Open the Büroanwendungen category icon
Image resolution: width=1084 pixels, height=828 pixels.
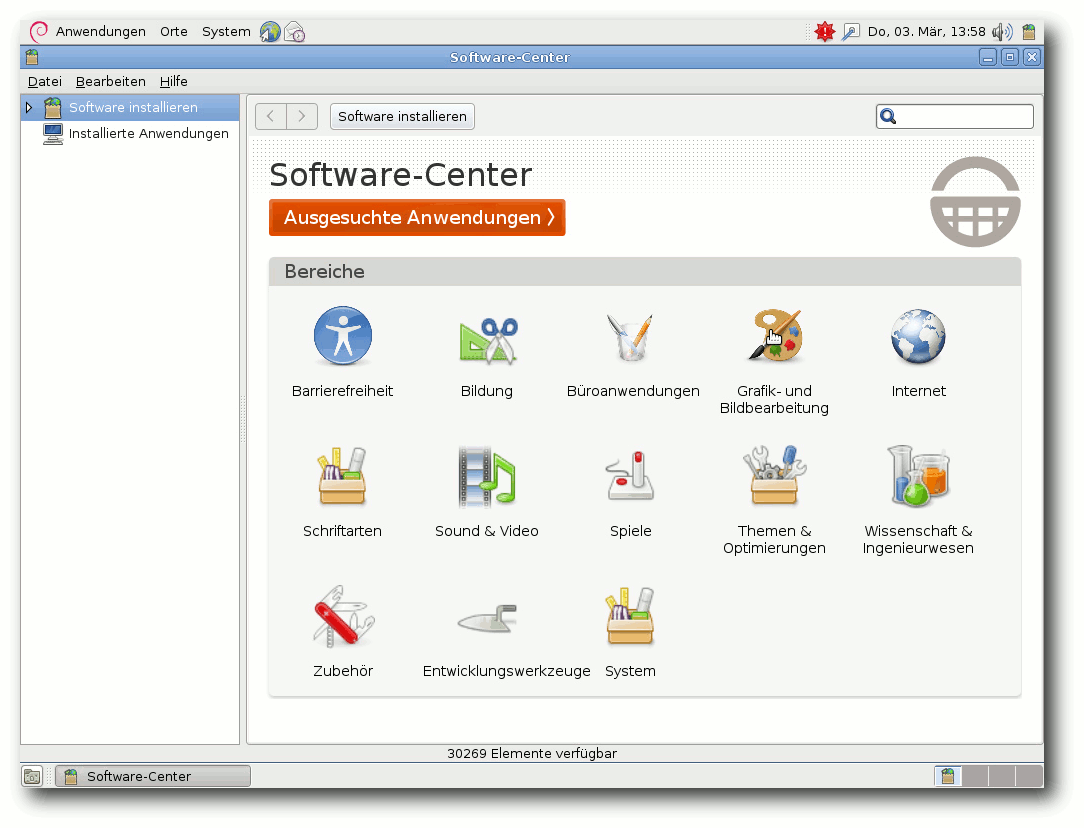(x=630, y=337)
